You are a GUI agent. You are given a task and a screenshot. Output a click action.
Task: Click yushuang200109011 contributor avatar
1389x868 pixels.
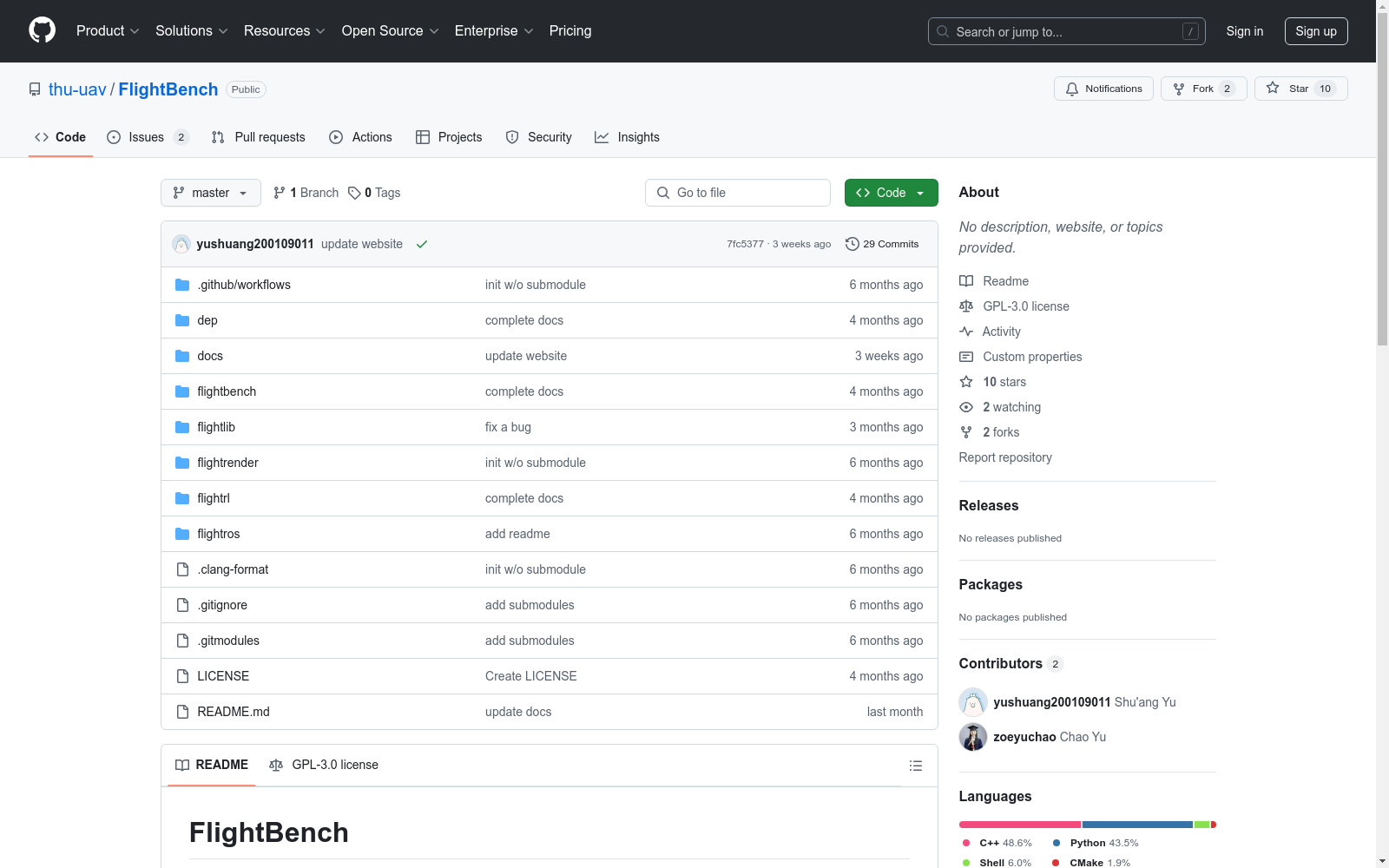[x=973, y=702]
